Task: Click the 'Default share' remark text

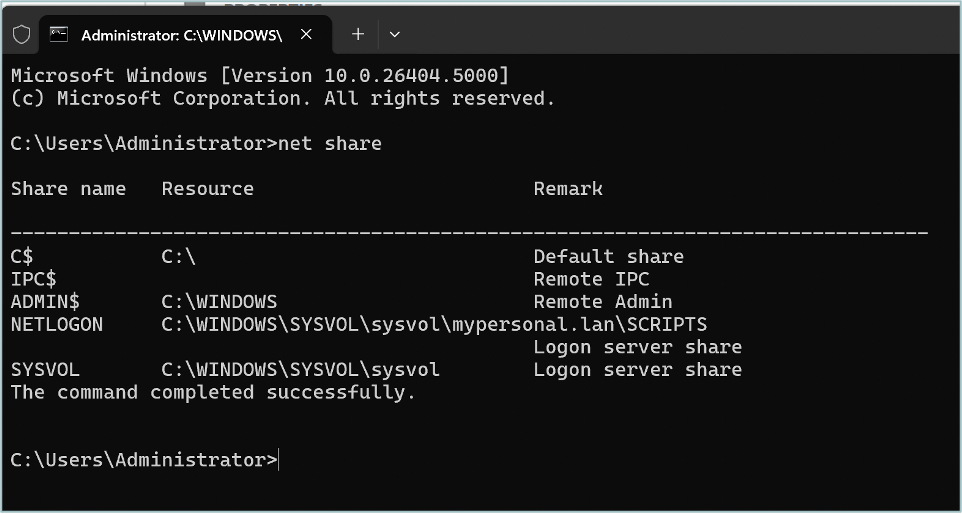Action: [609, 256]
